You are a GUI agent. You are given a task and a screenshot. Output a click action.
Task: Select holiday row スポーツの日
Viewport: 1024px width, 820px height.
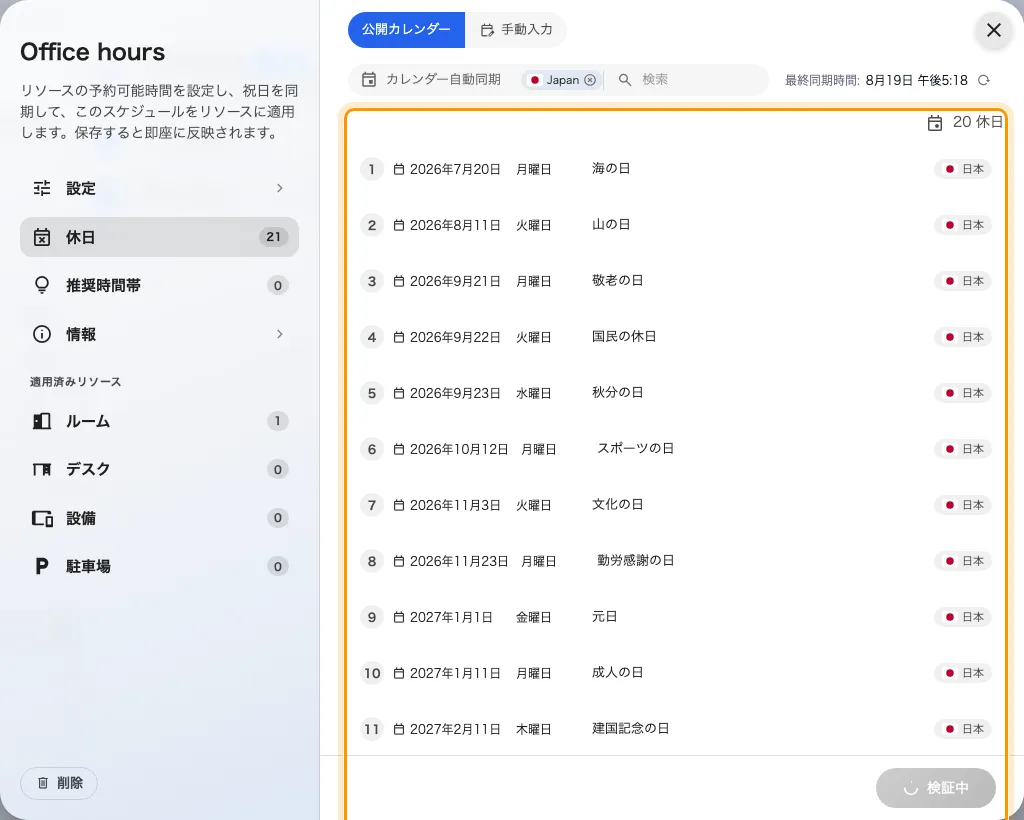coord(676,449)
